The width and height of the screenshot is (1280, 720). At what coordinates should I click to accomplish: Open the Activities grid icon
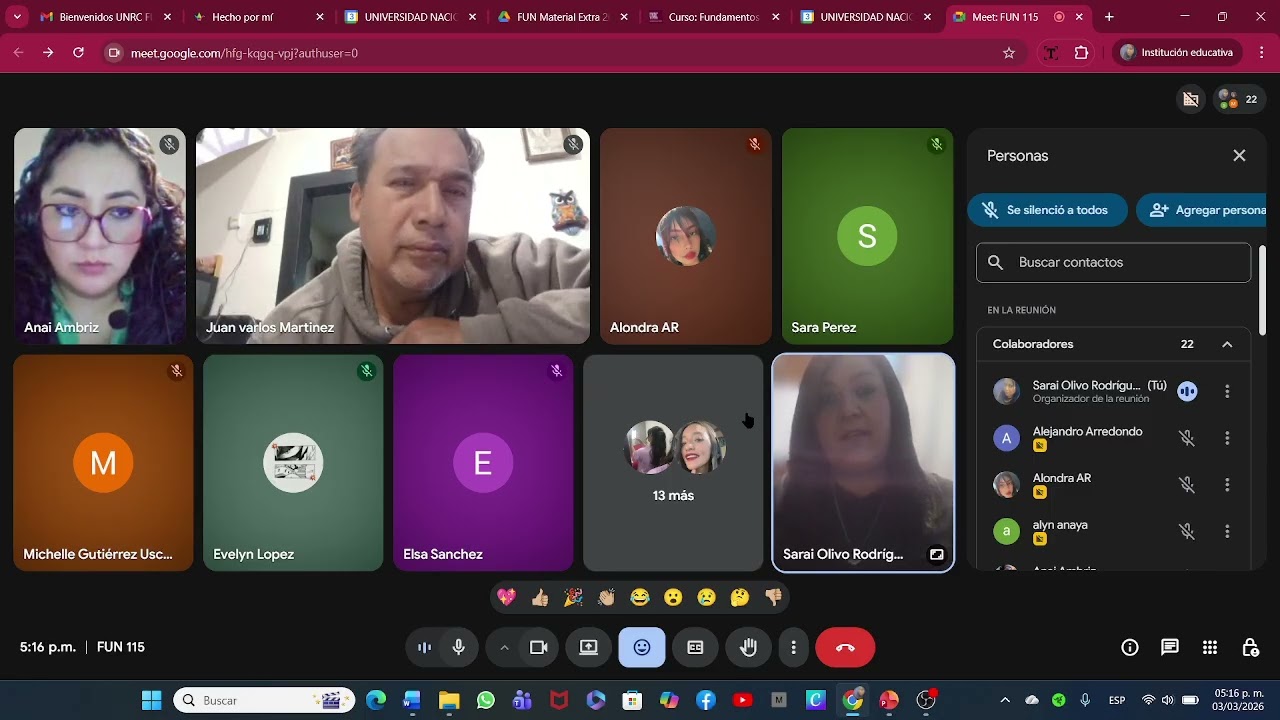click(1210, 647)
